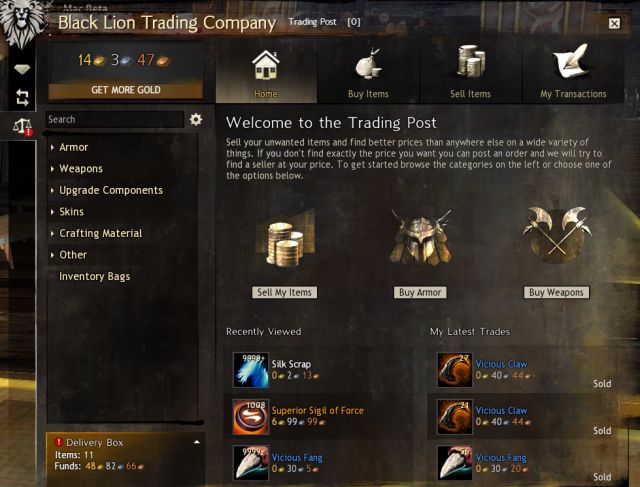Open the trading post scales icon
Viewport: 640px width, 487px height.
(x=22, y=127)
